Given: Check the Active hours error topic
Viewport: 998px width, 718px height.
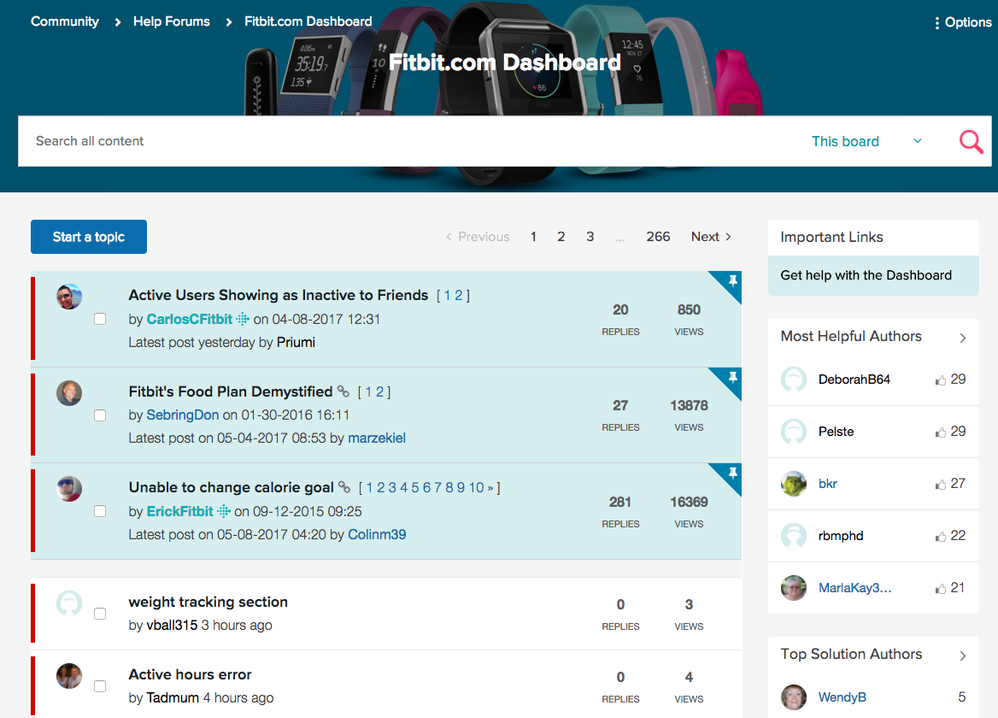Looking at the screenshot, I should click(x=100, y=686).
